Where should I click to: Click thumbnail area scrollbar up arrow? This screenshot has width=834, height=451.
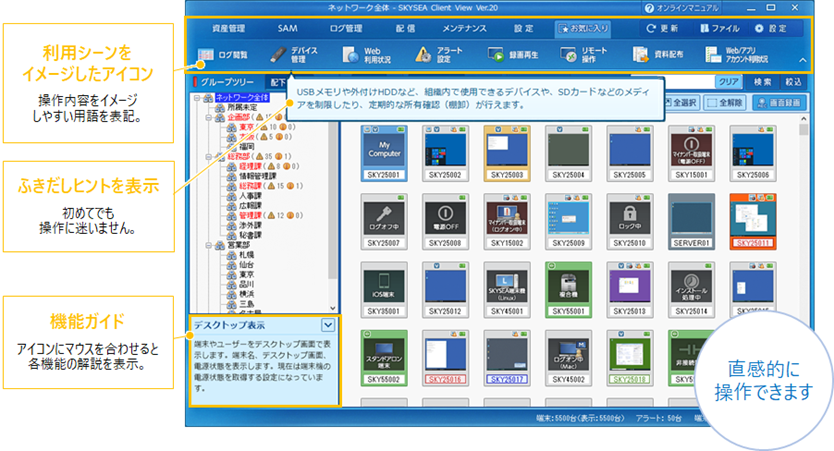pyautogui.click(x=803, y=119)
